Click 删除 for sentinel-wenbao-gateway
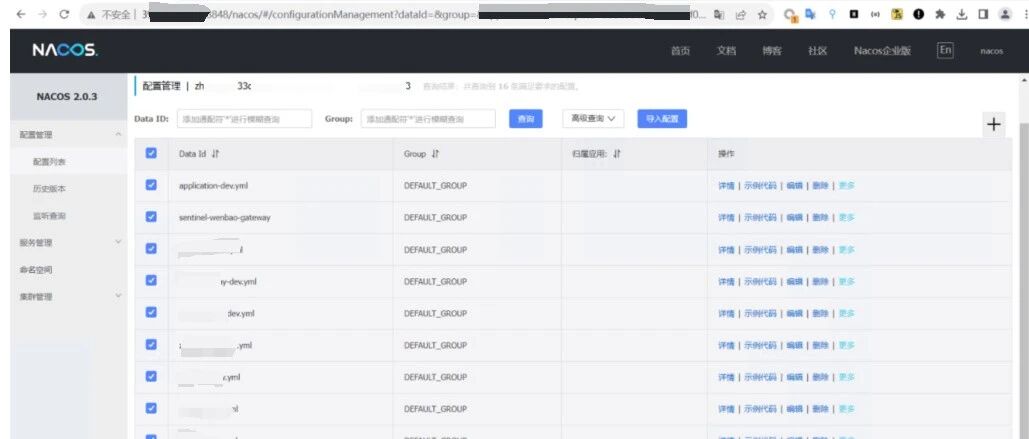The width and height of the screenshot is (1029, 439). click(x=820, y=217)
